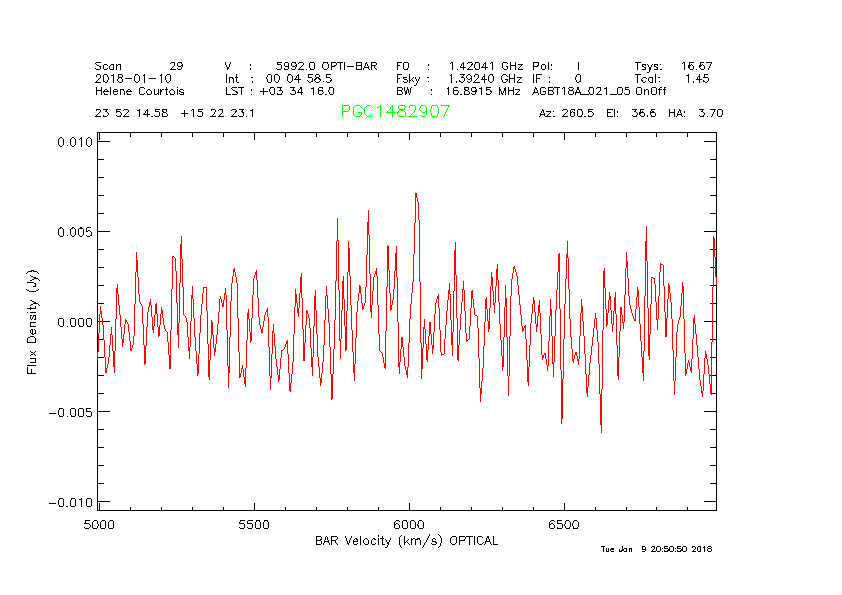Select the 6000 velocity tick label
The width and height of the screenshot is (842, 595).
click(x=409, y=524)
